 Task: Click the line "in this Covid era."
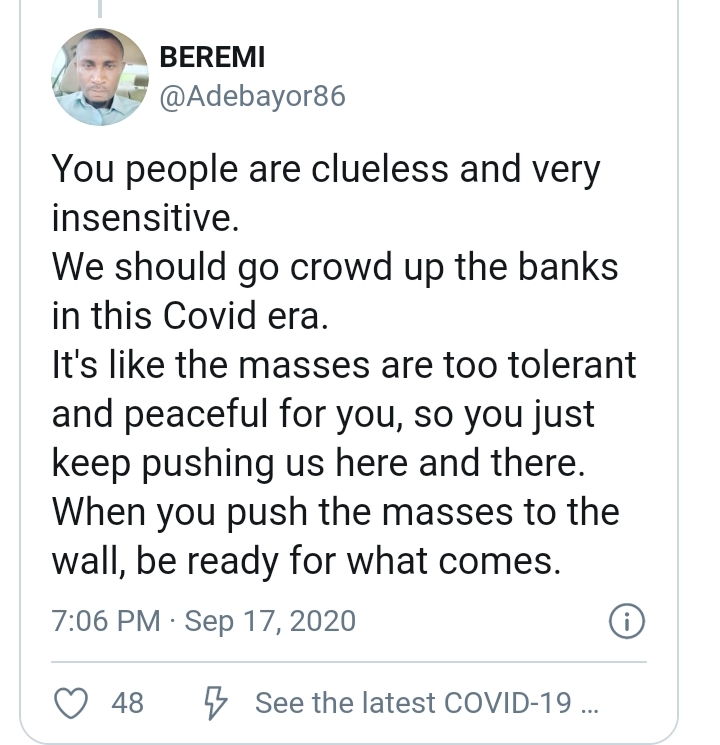pos(189,316)
